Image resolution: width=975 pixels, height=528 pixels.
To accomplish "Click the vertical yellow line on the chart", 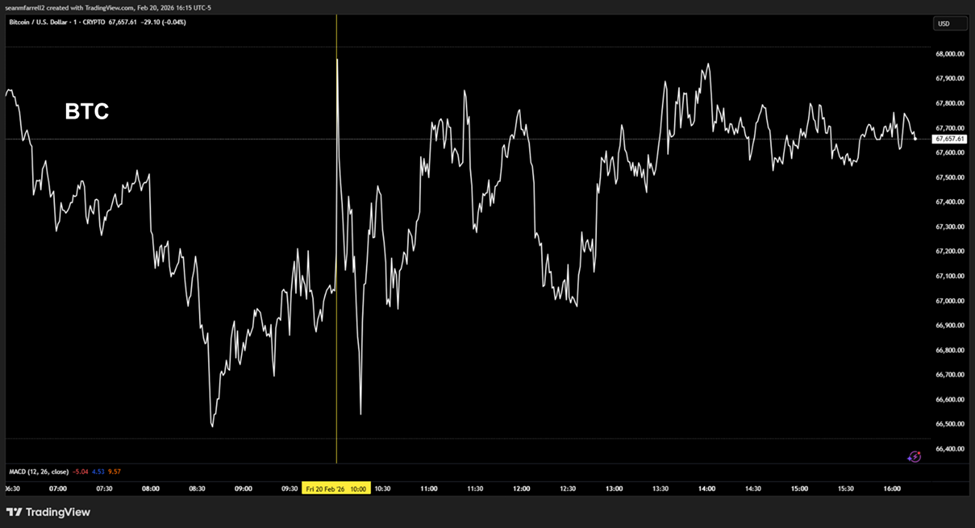I will click(x=336, y=250).
